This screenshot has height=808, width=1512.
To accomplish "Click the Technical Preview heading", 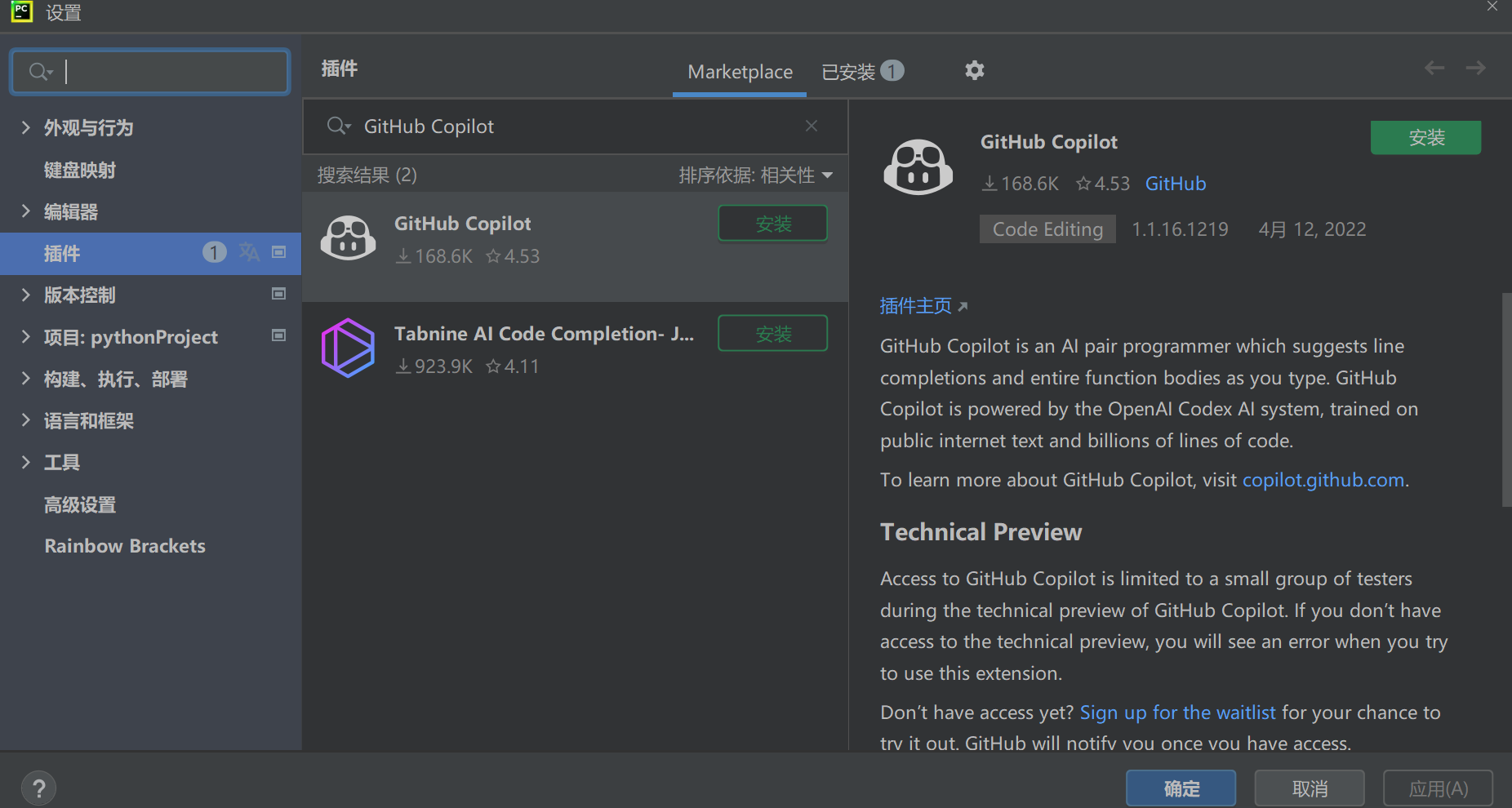I will tap(981, 532).
